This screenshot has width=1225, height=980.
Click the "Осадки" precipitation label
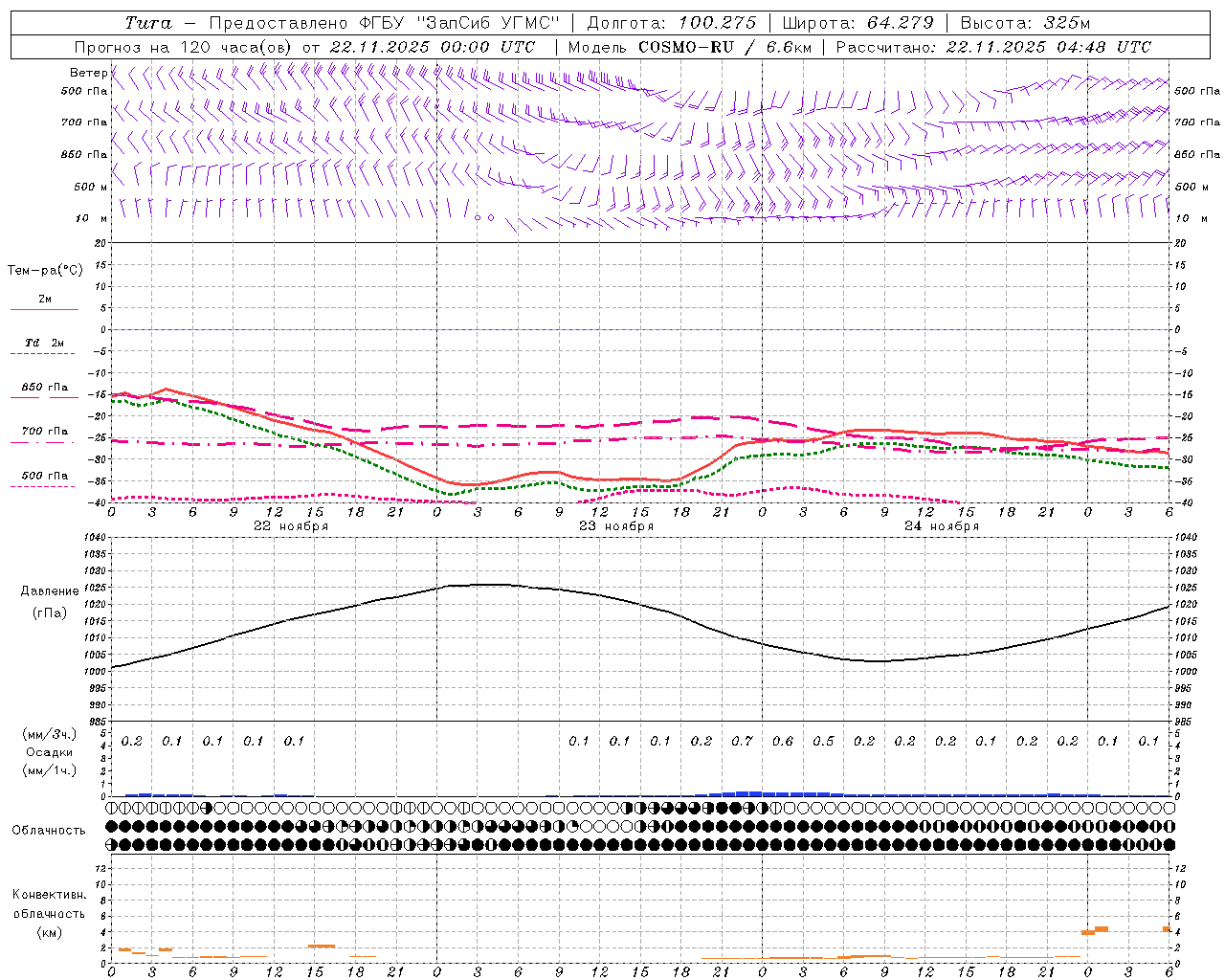click(50, 753)
